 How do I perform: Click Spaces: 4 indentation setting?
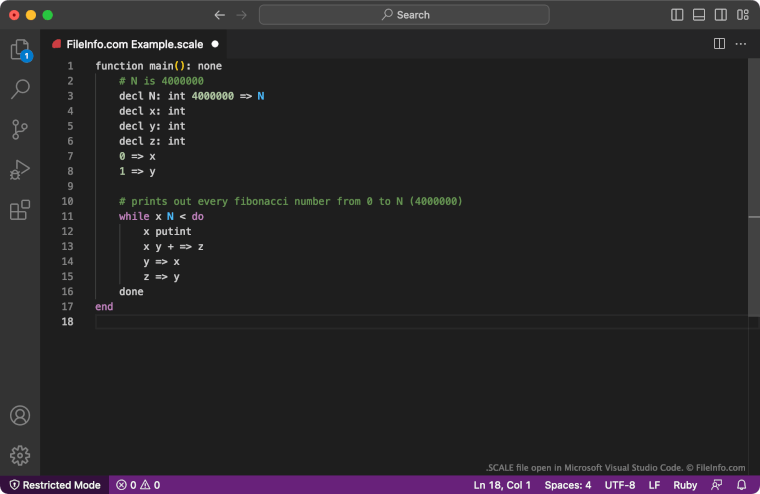click(x=567, y=485)
